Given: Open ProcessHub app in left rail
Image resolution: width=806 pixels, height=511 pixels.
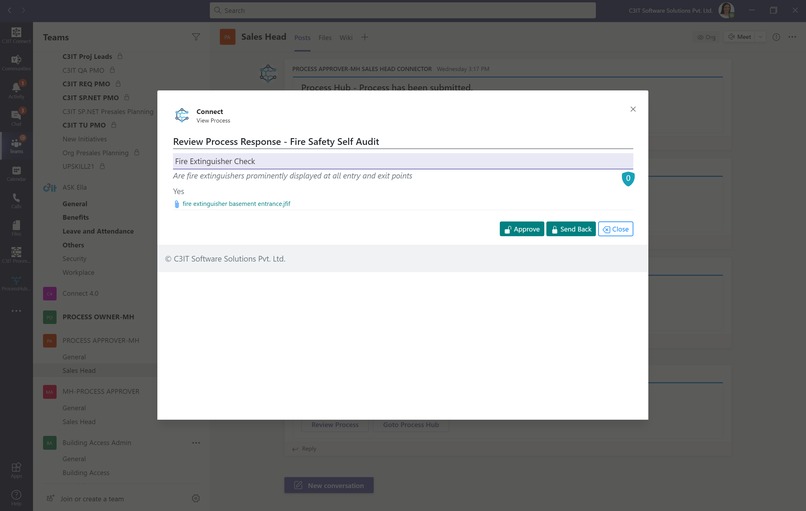Looking at the screenshot, I should point(16,283).
